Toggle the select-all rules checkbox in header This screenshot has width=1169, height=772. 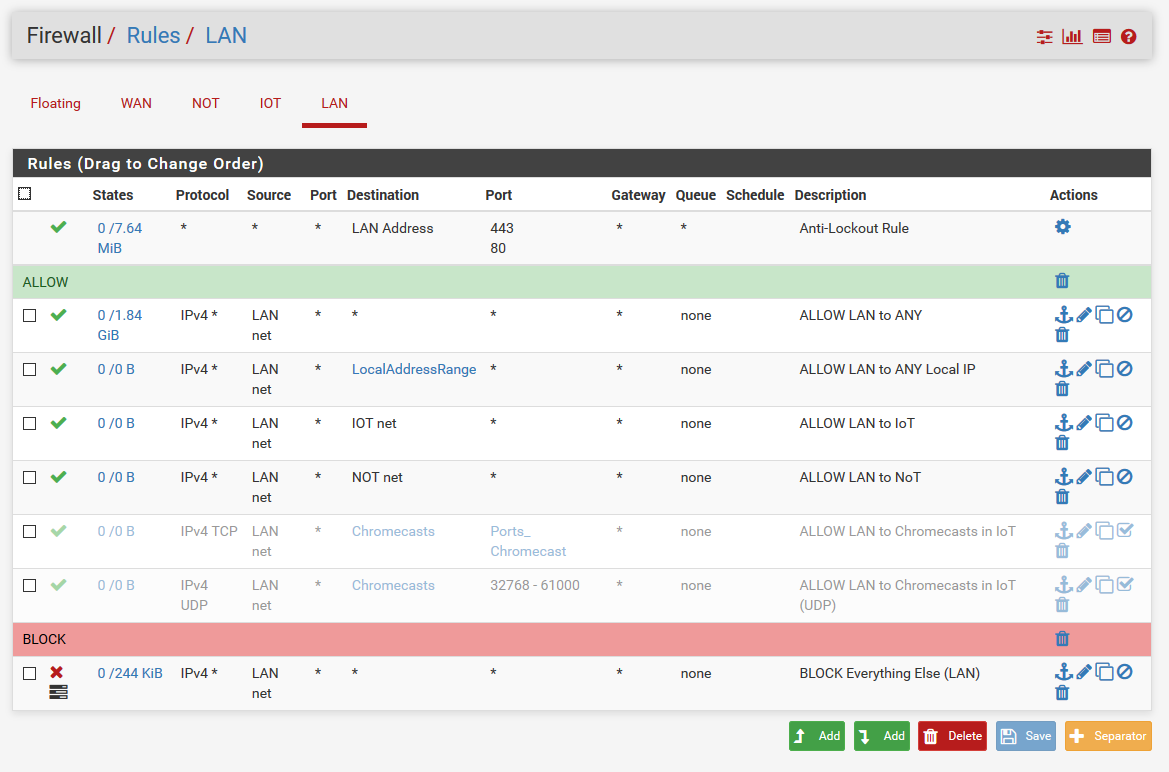click(25, 194)
